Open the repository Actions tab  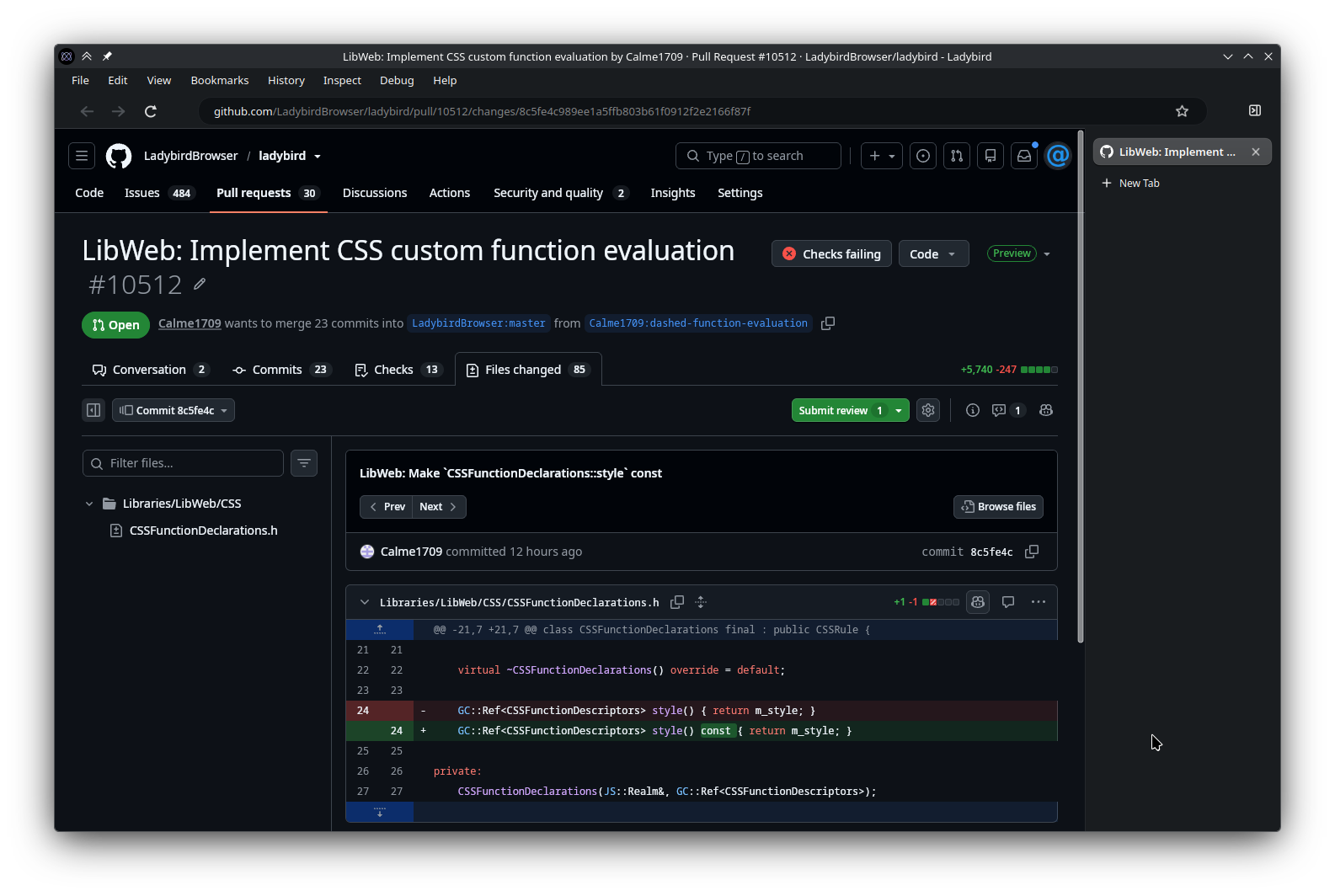(x=450, y=193)
